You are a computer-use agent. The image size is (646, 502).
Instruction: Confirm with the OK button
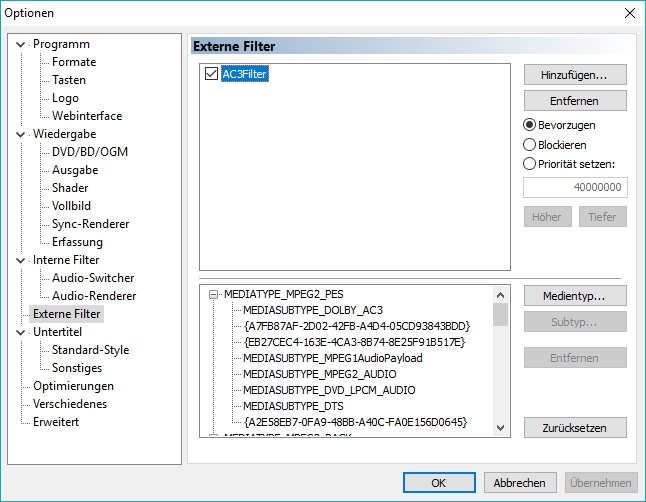(439, 483)
